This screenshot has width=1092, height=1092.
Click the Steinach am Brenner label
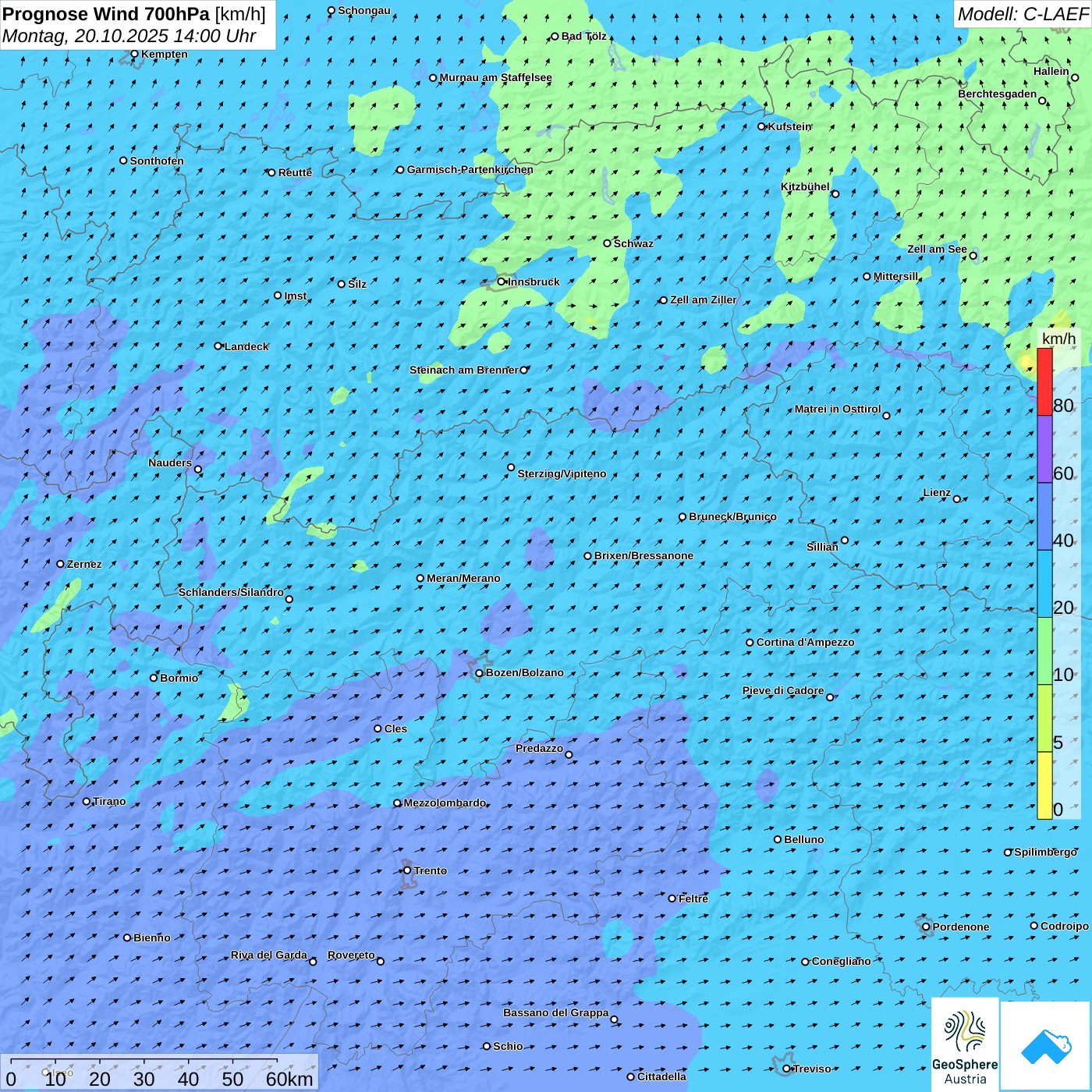(x=464, y=370)
